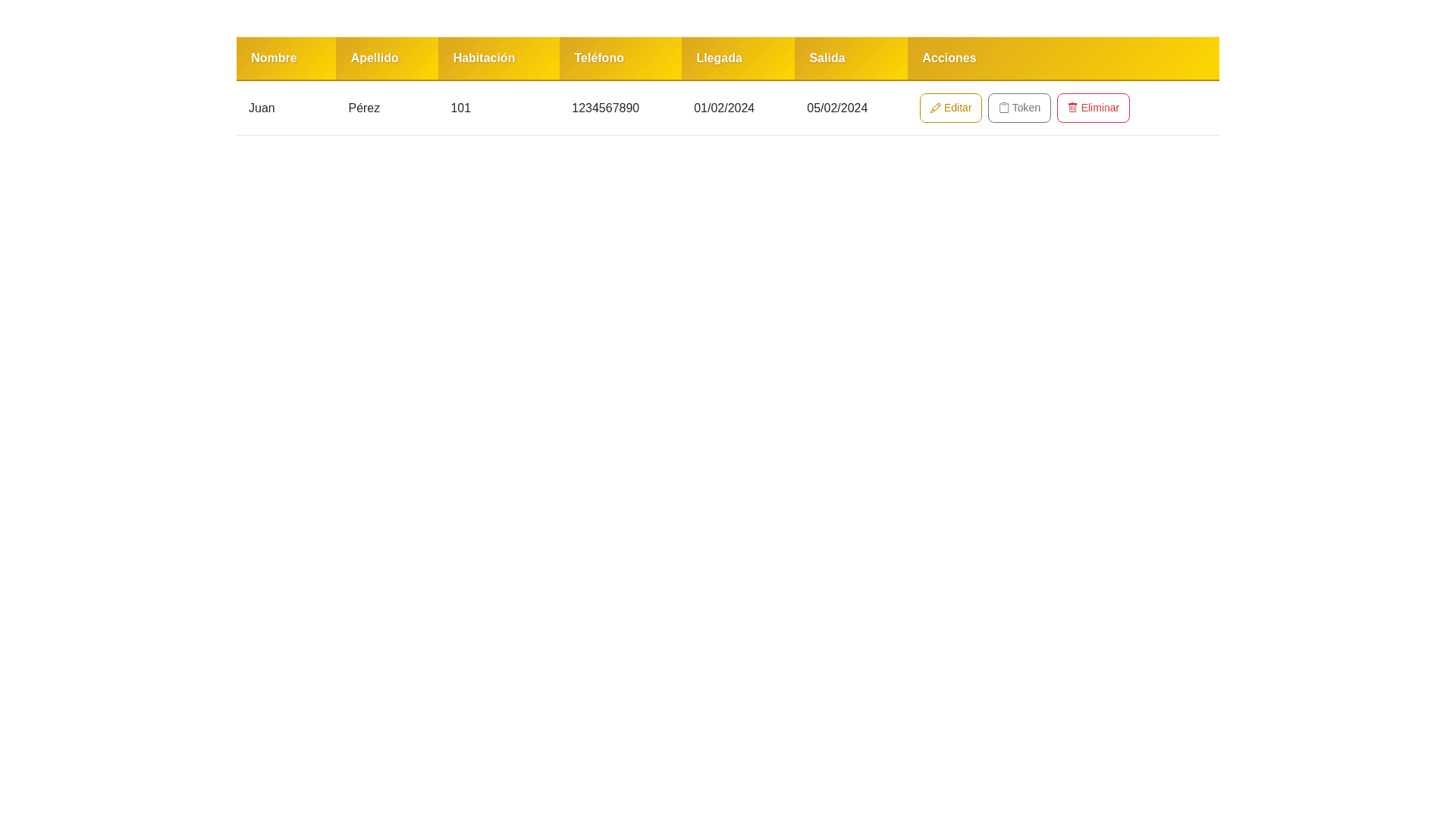Click the Teléfono column header
The image size is (1456, 819).
pyautogui.click(x=598, y=58)
